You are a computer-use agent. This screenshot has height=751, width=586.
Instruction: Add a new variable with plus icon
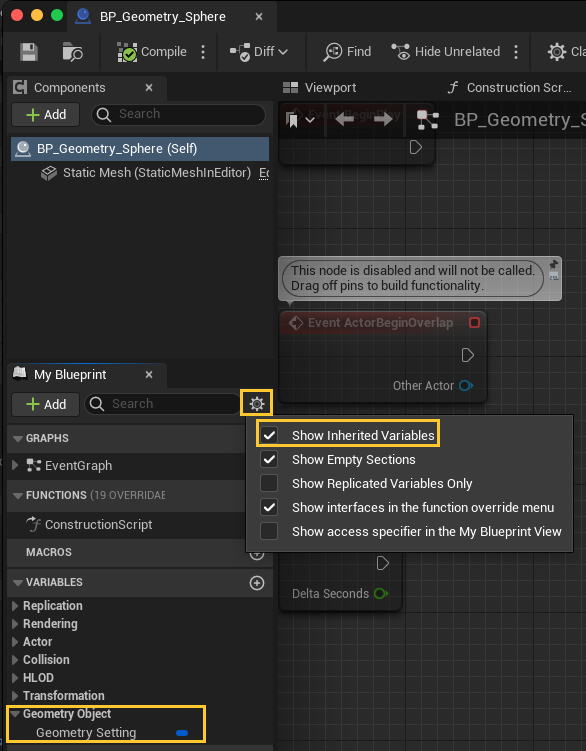(257, 583)
